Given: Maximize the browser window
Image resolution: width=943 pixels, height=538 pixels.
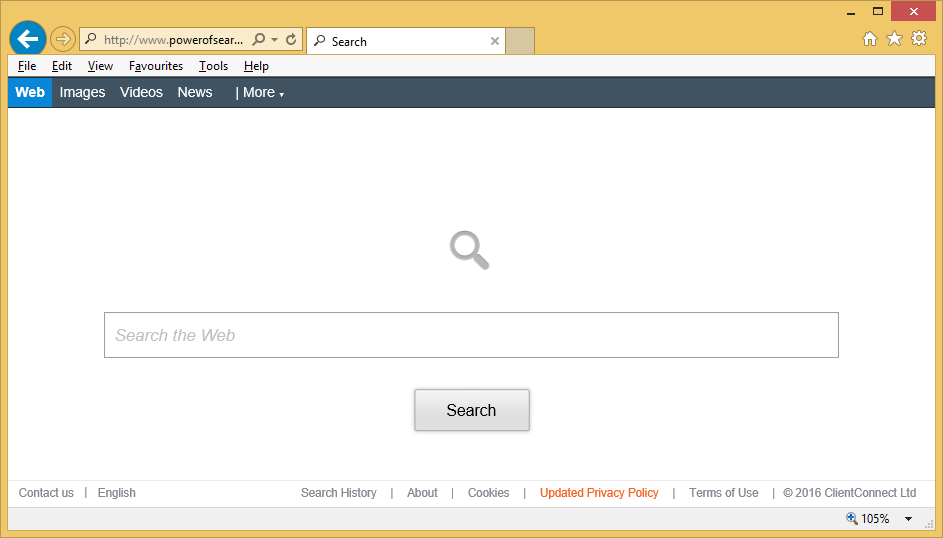Looking at the screenshot, I should click(x=878, y=11).
